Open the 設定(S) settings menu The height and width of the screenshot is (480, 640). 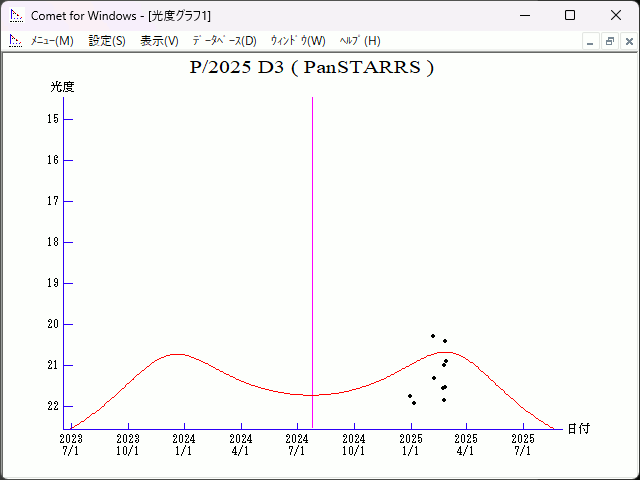tap(107, 41)
